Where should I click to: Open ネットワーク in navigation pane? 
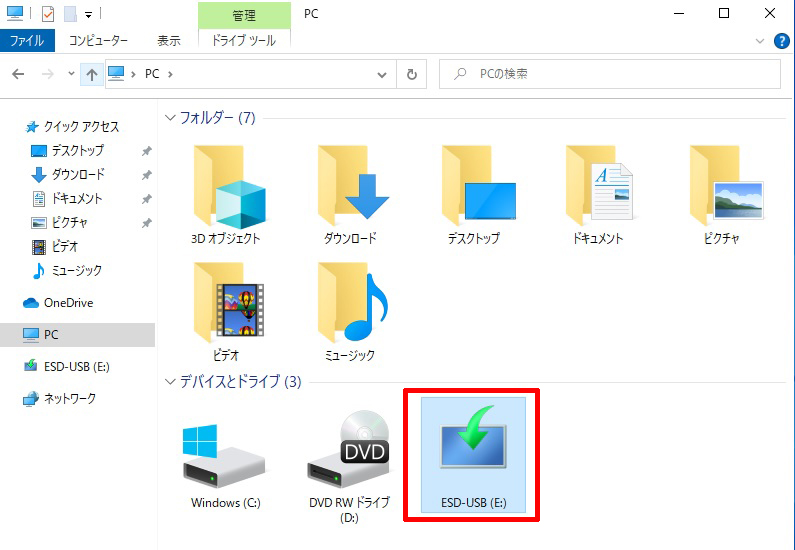coord(69,398)
